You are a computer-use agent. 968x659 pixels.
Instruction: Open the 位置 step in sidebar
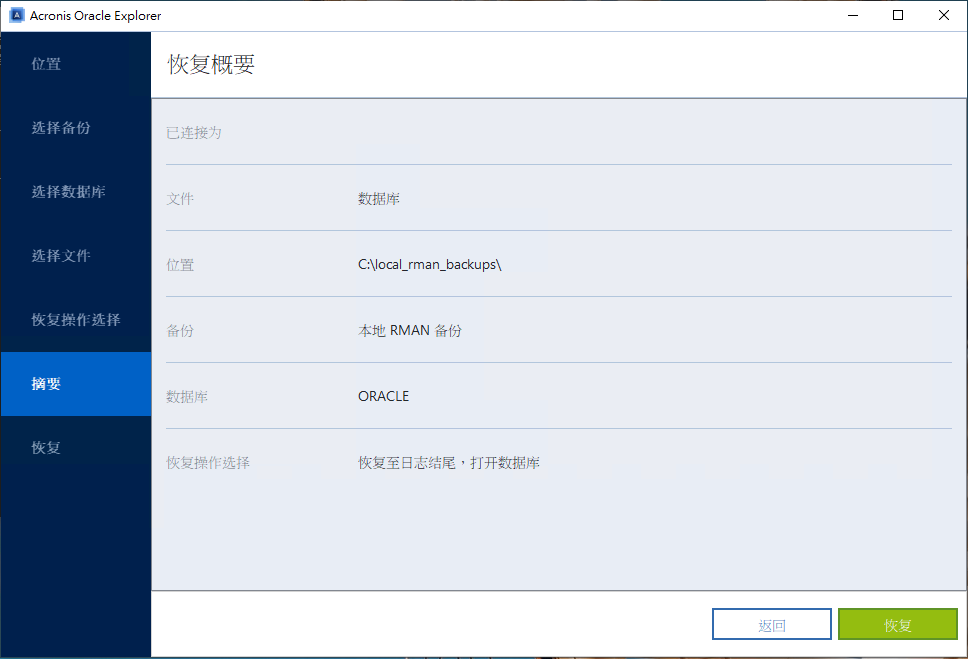coord(76,64)
